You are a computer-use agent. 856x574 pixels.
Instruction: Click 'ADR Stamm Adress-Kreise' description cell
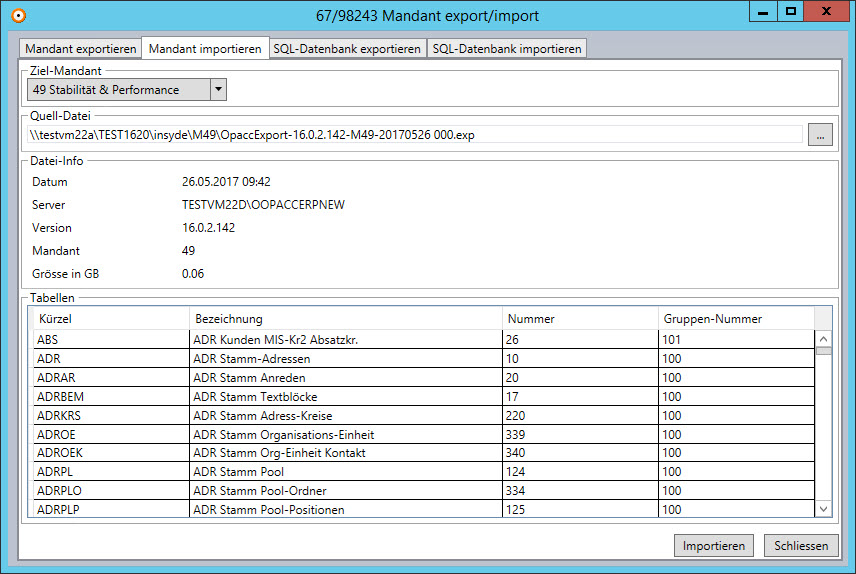coord(346,416)
